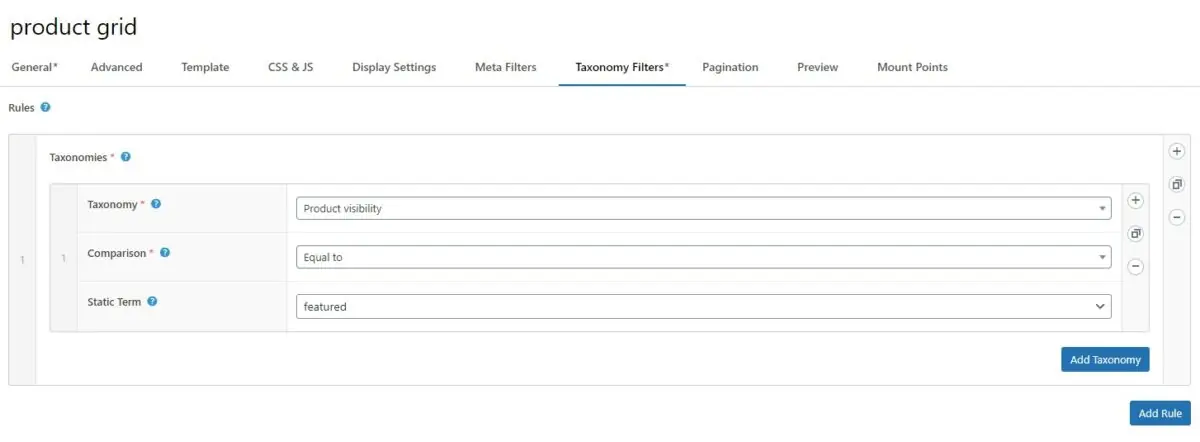1200x442 pixels.
Task: Click help icon next to Static Term
Action: 152,302
